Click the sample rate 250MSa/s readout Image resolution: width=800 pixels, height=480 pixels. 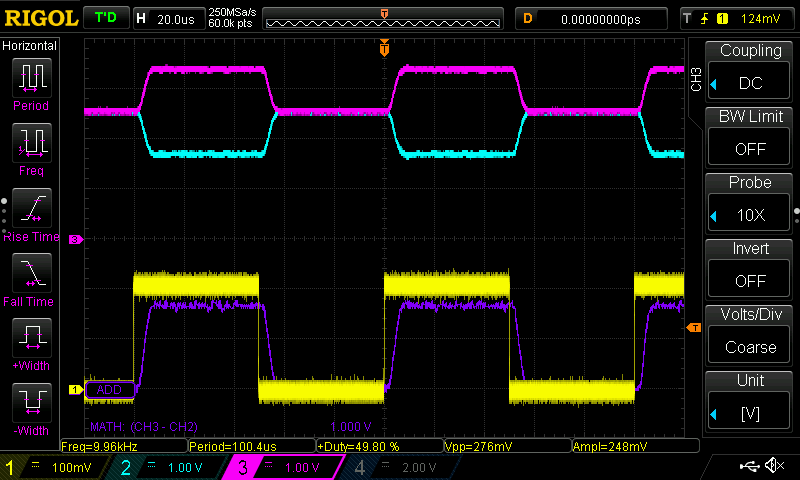[x=232, y=12]
